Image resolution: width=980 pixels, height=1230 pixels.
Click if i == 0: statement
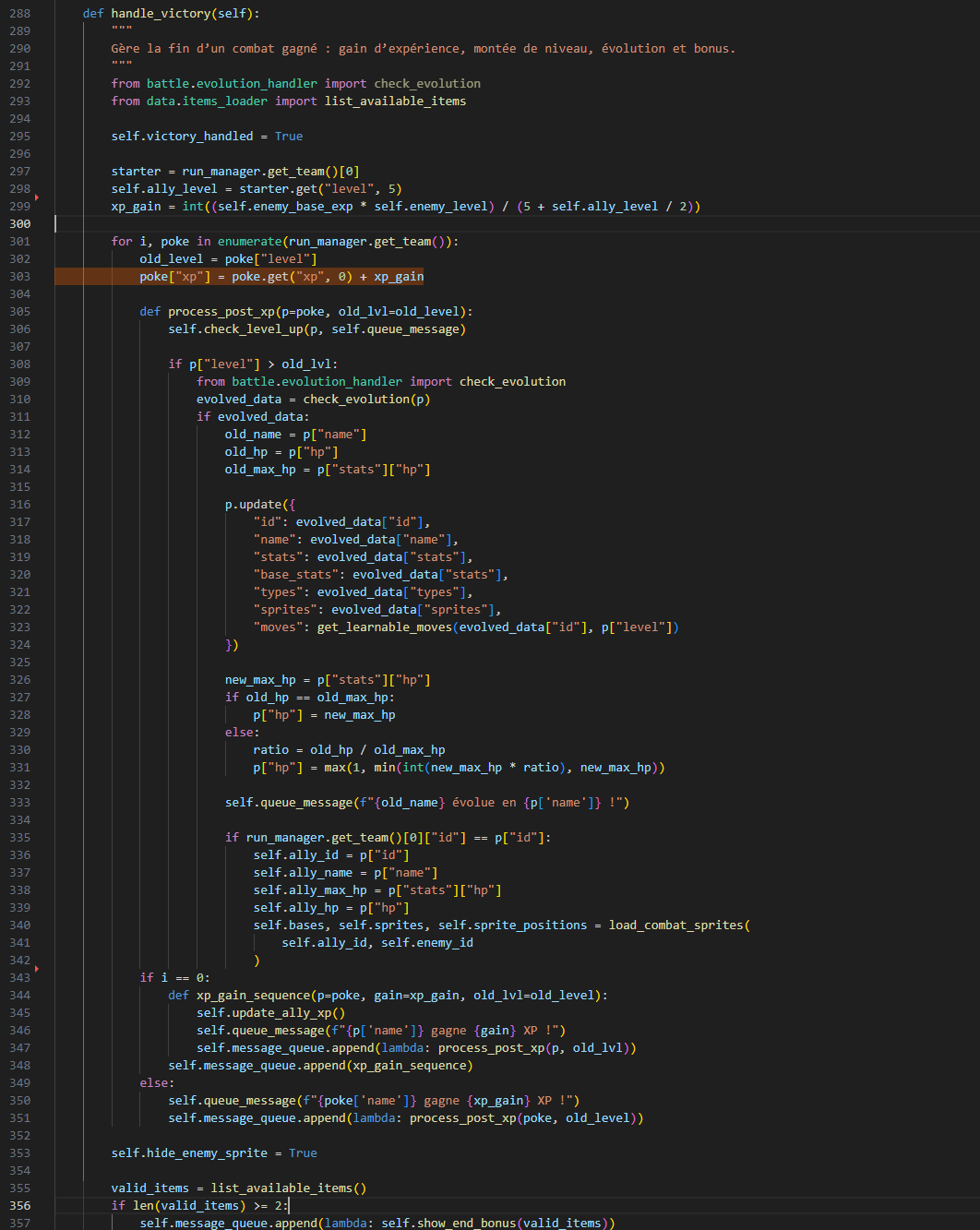pyautogui.click(x=175, y=978)
